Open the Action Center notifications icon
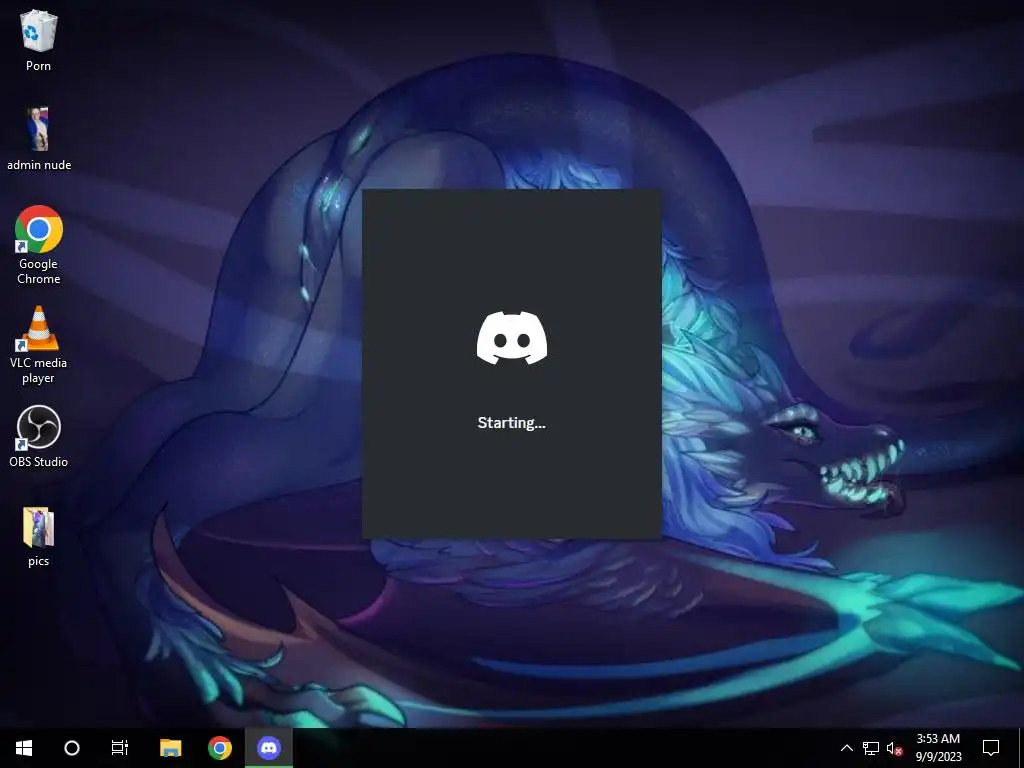Screen dimensions: 1024x768 pos(991,748)
